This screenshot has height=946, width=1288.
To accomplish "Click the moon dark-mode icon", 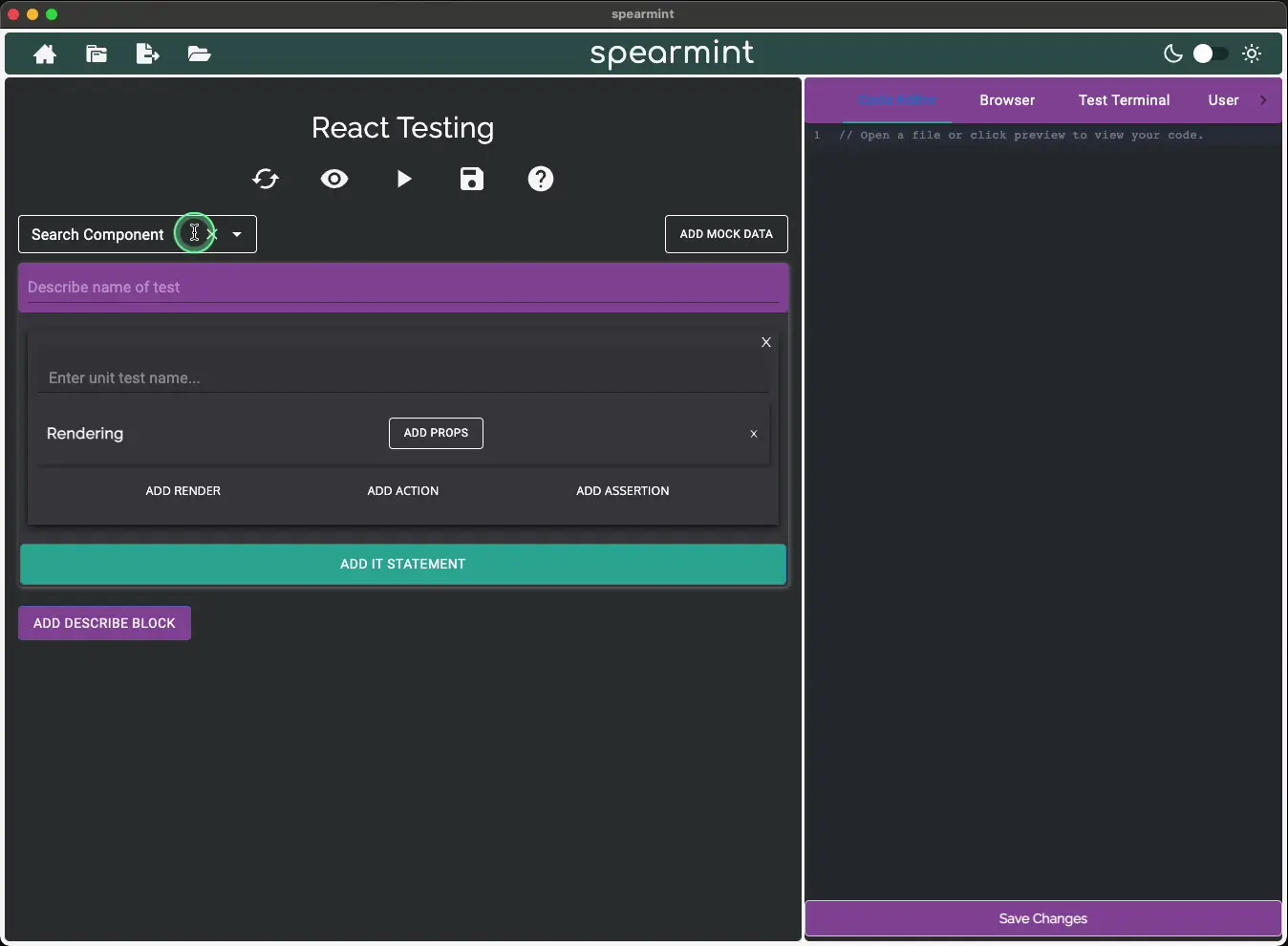I will [1173, 54].
